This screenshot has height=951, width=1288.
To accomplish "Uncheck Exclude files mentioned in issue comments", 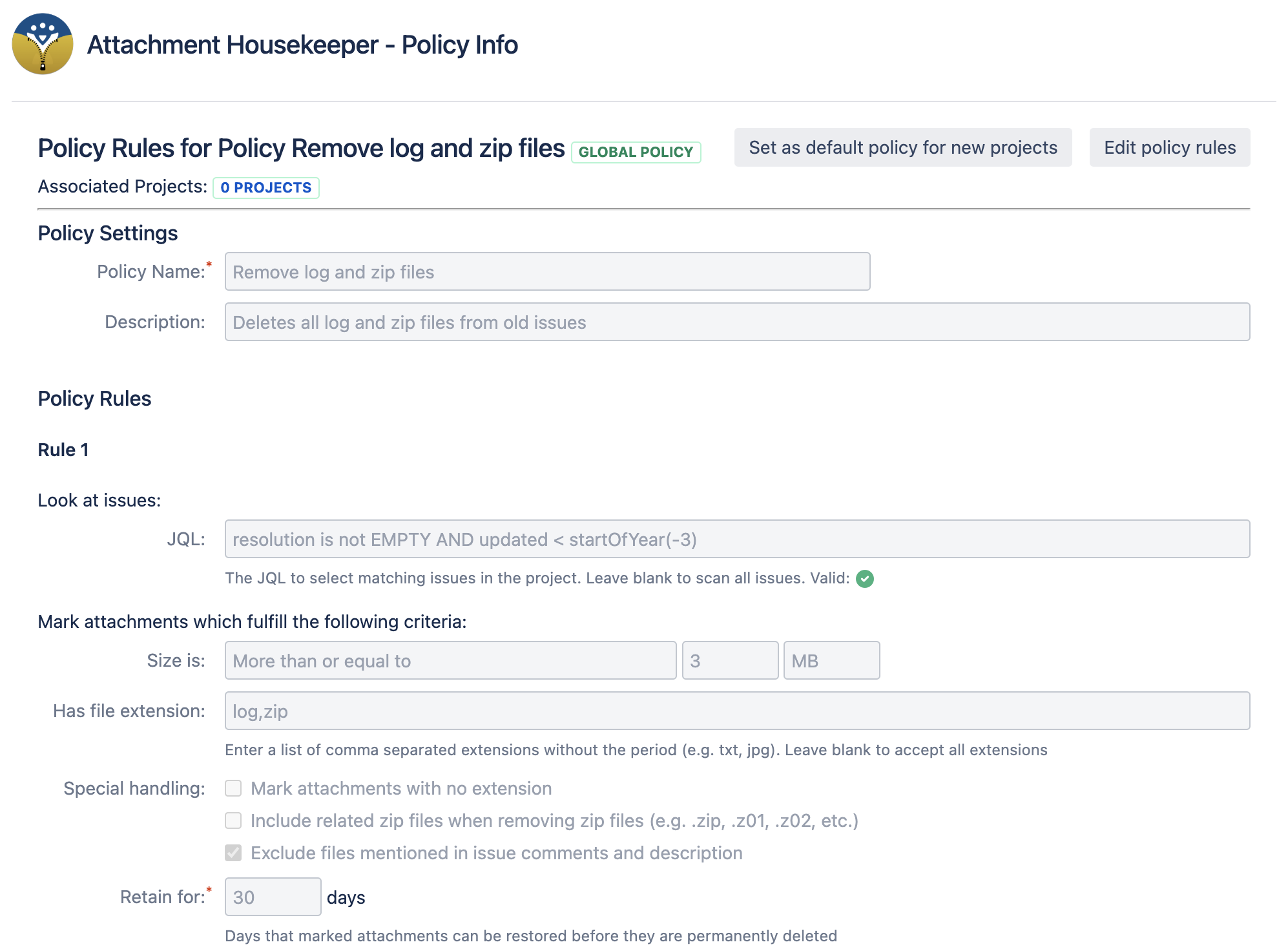I will click(x=233, y=853).
